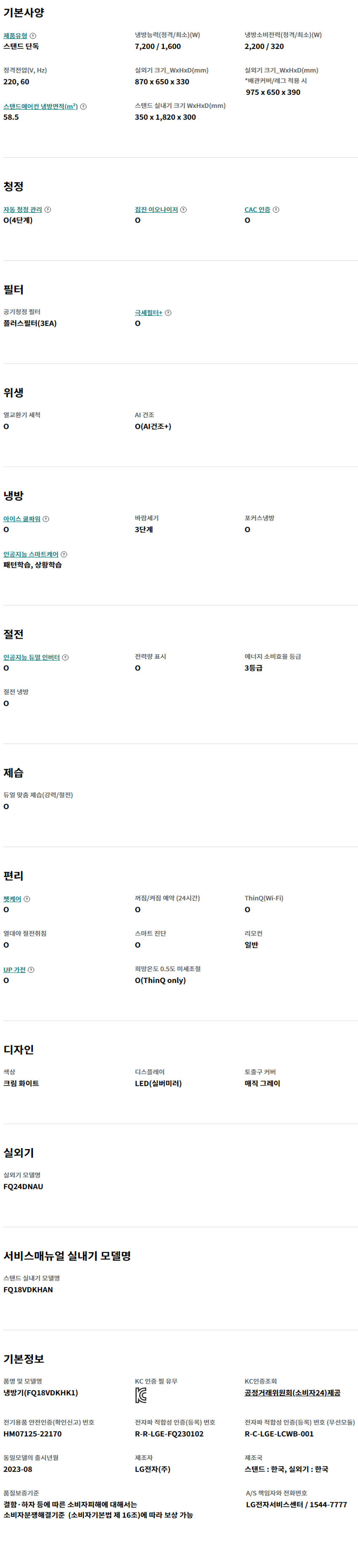Open the 인공지능 듀얼 인버터 link
The height and width of the screenshot is (1568, 358).
[x=32, y=657]
